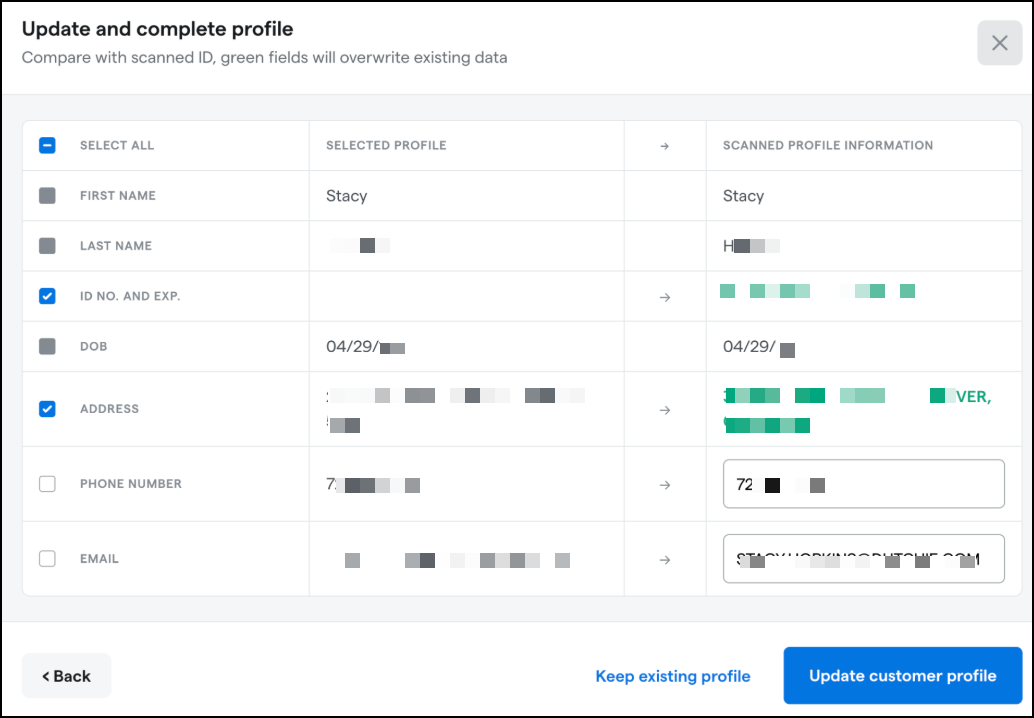Click the ID NO. AND EXP. label

pyautogui.click(x=130, y=296)
